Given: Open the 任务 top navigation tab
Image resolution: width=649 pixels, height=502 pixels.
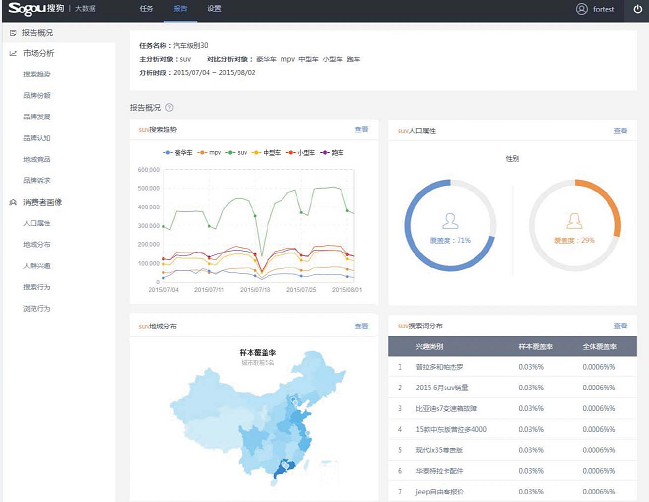Looking at the screenshot, I should pos(147,9).
